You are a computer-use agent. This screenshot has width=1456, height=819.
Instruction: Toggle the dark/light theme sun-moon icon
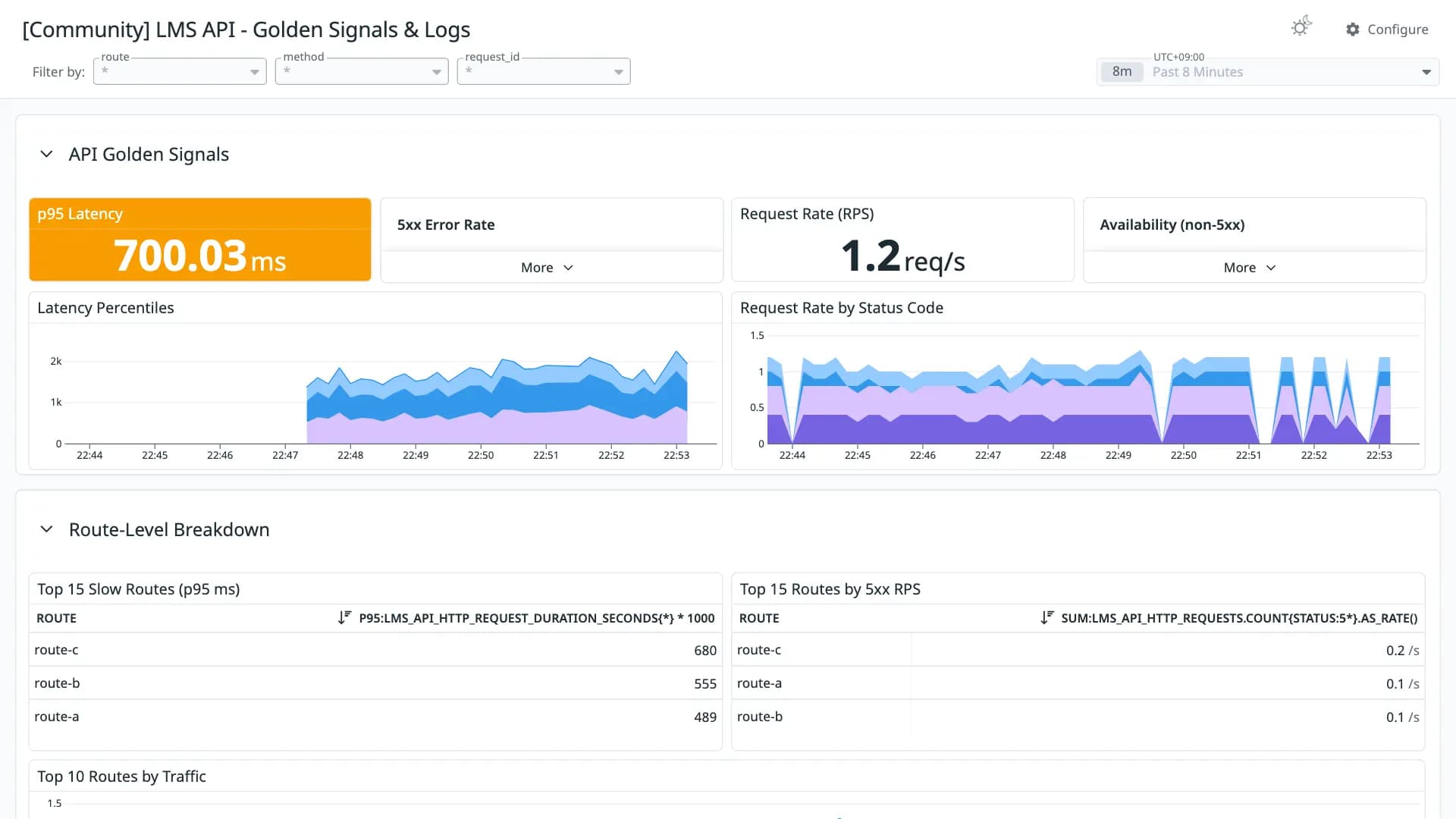pos(1301,27)
